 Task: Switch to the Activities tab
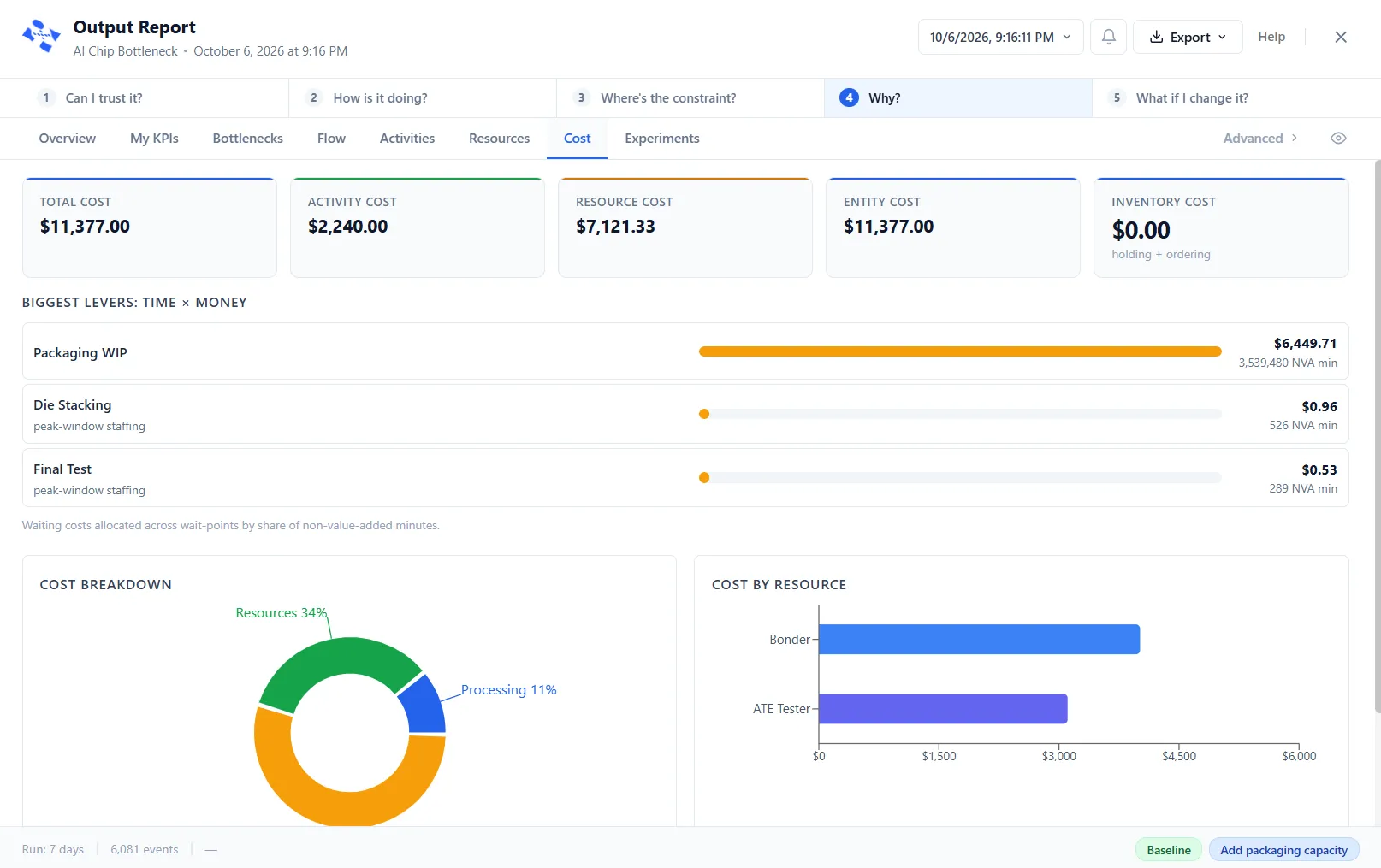(x=407, y=139)
